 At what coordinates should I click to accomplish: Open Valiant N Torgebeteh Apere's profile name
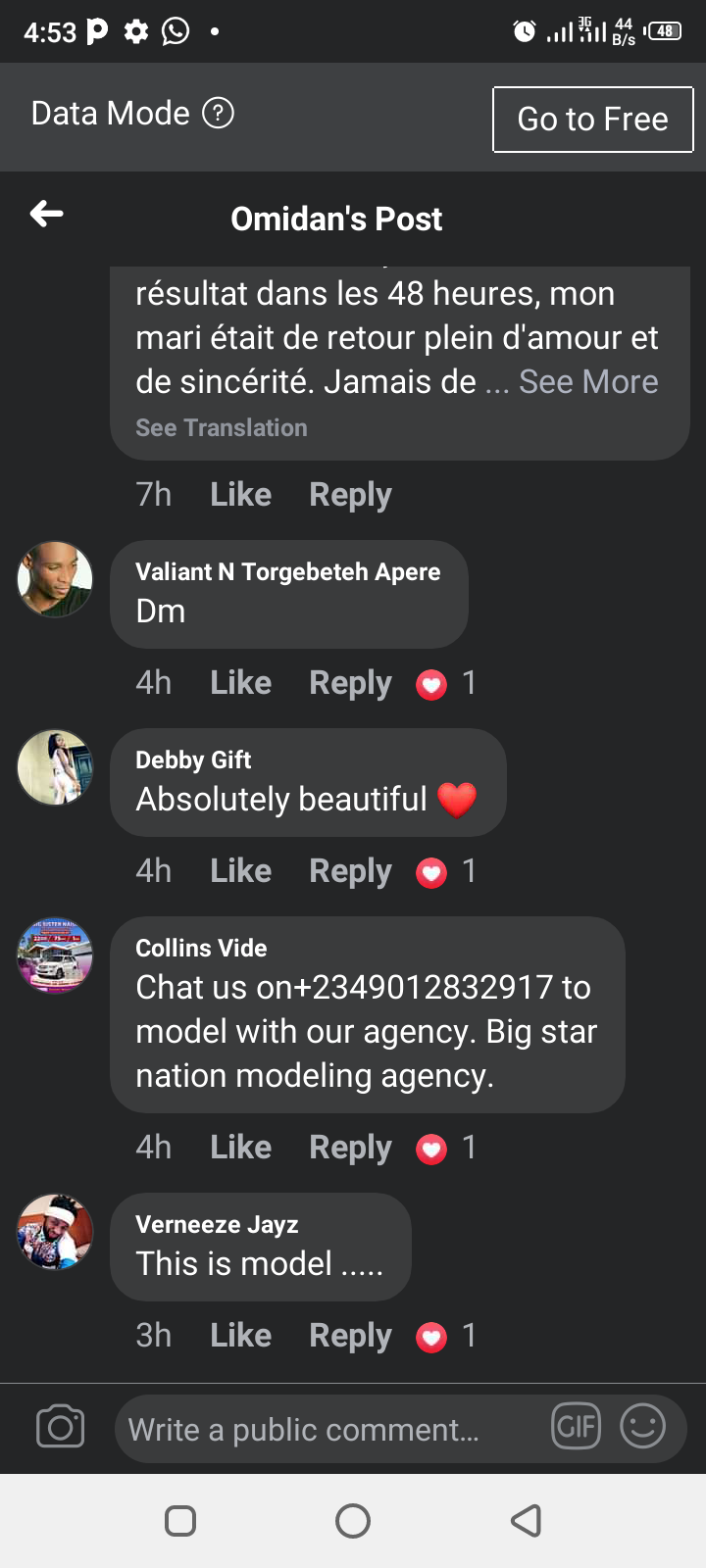coord(288,572)
